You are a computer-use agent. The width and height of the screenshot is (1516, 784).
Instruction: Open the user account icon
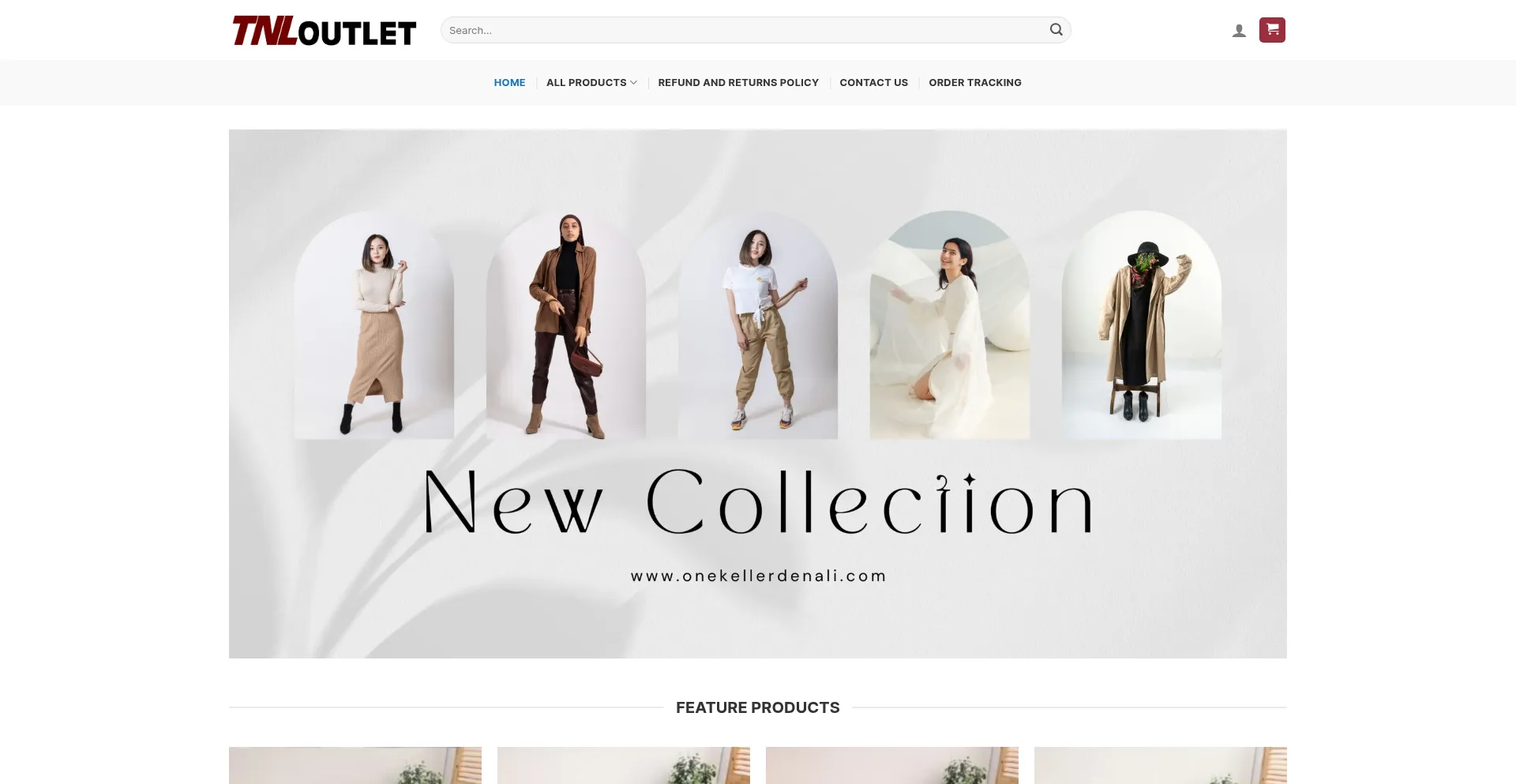click(1239, 31)
